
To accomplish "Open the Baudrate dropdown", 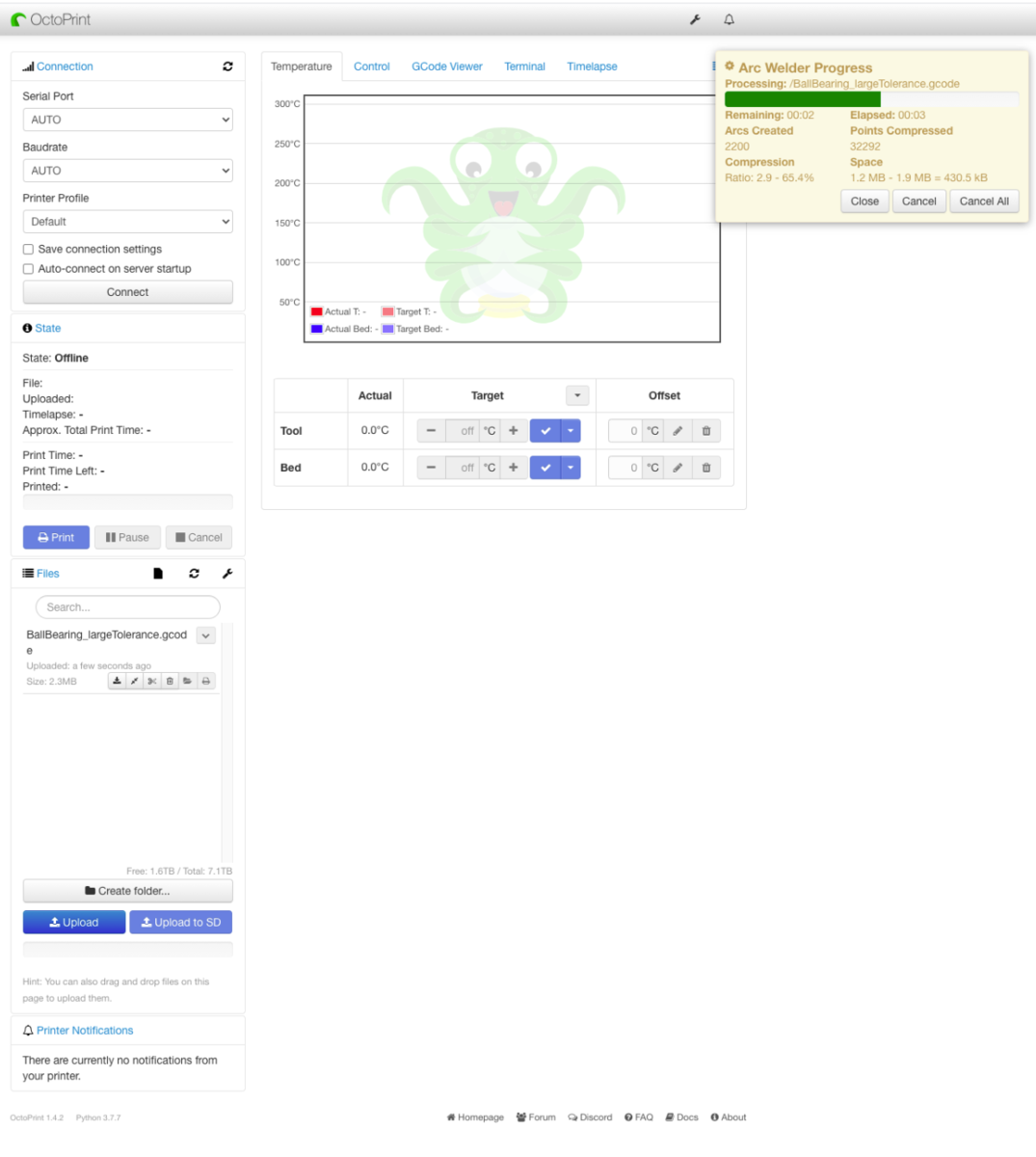I will click(x=128, y=171).
